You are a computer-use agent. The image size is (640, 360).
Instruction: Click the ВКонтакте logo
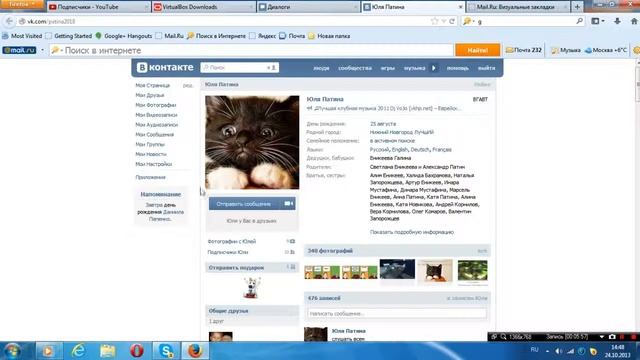(x=165, y=67)
